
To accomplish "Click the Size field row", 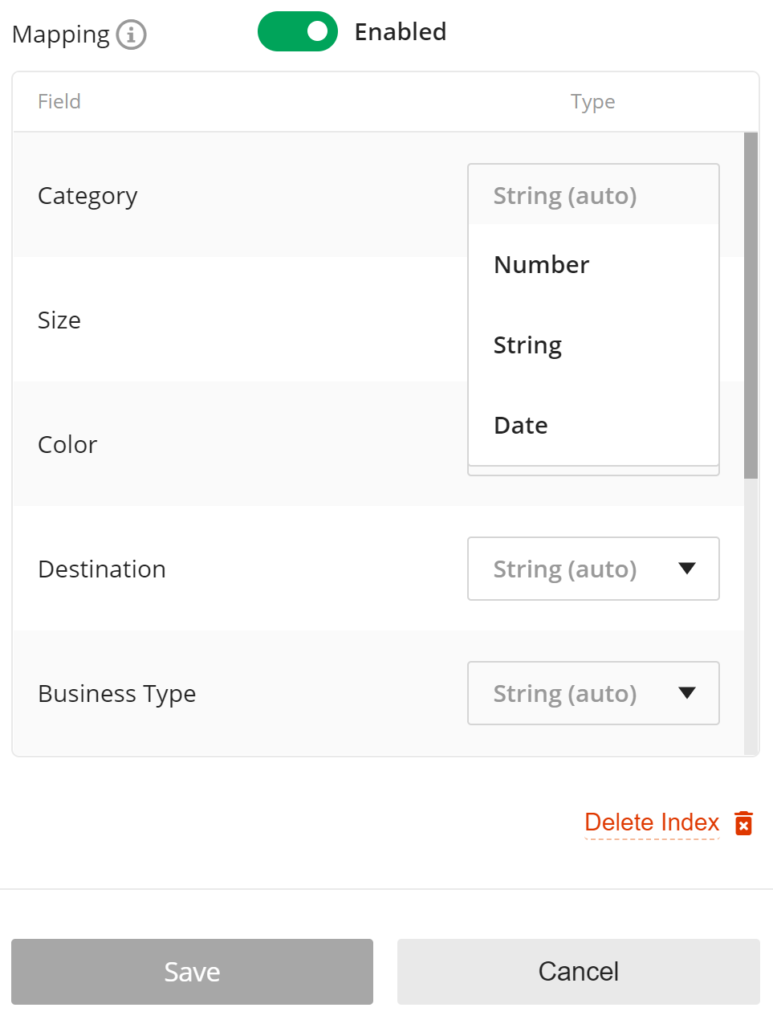I will click(x=59, y=320).
